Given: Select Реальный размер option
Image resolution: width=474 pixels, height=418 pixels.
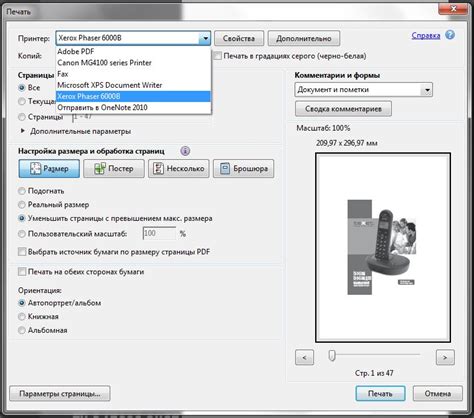Looking at the screenshot, I should pos(22,205).
